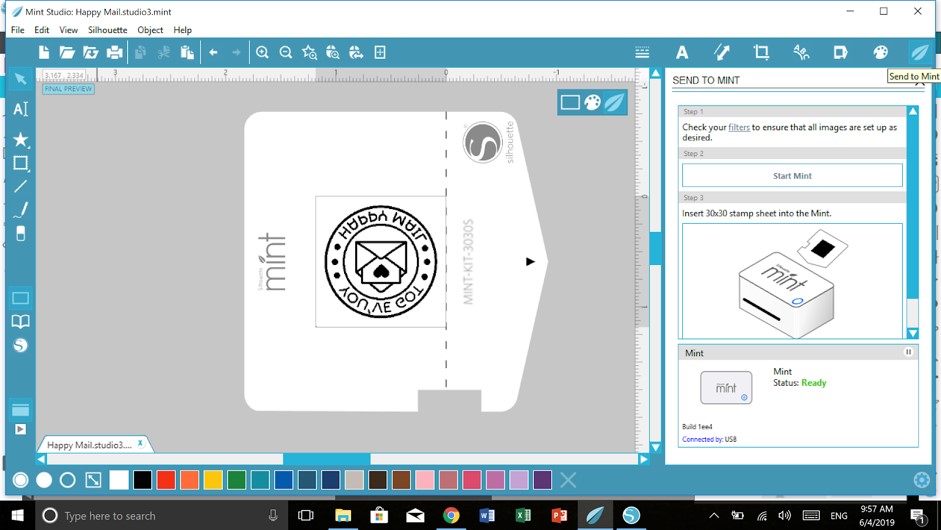Open File Explorer from taskbar
Image resolution: width=941 pixels, height=530 pixels.
point(343,516)
